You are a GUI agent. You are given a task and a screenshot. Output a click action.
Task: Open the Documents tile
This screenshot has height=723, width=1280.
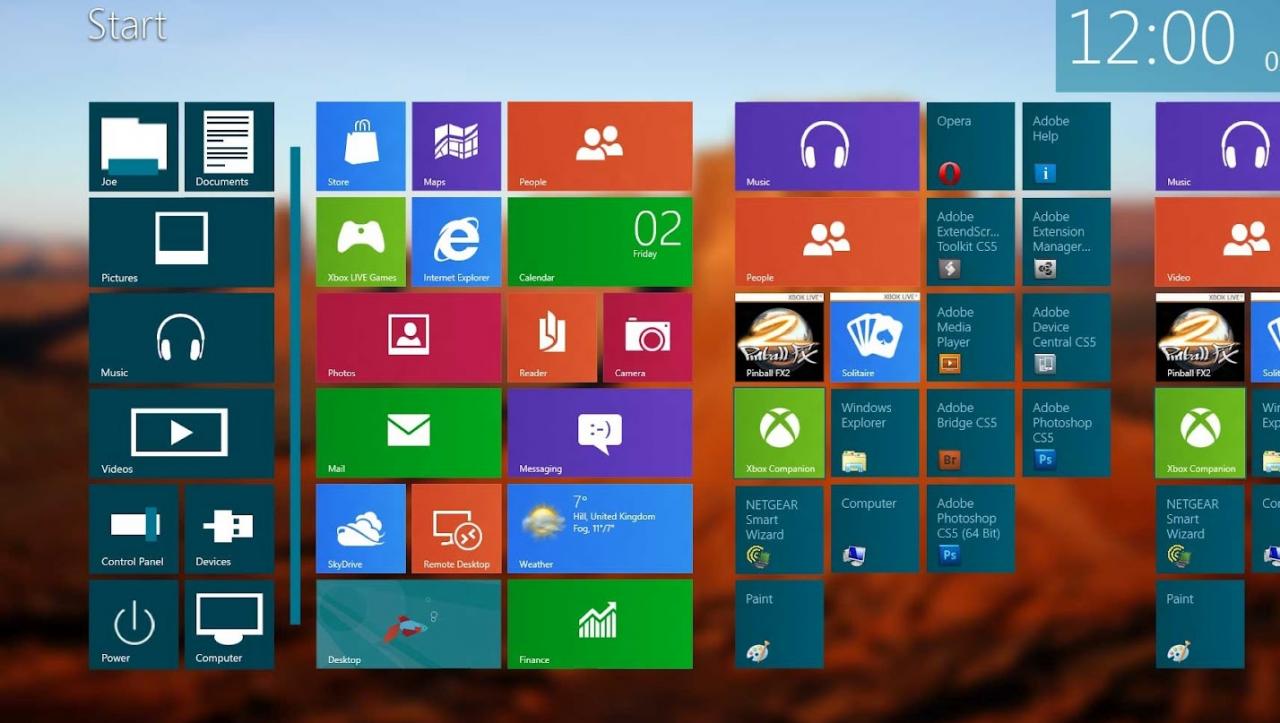click(x=229, y=146)
